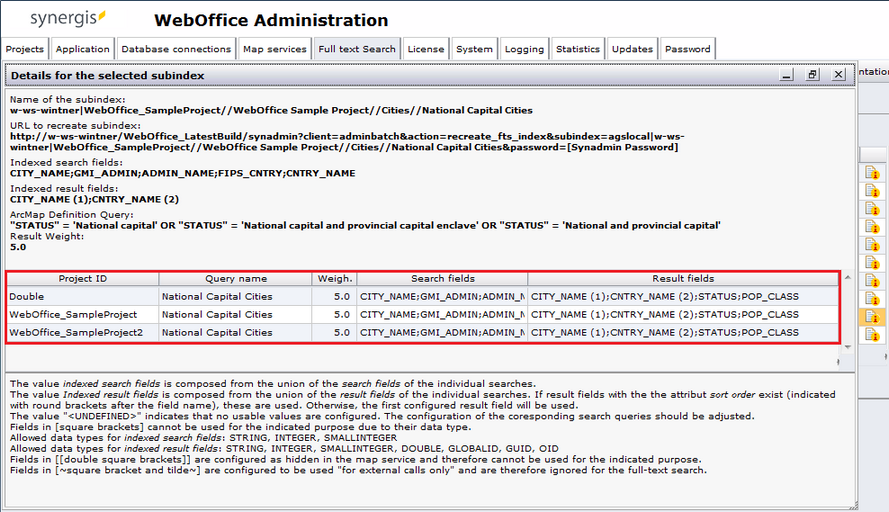Select the Double project row
This screenshot has width=889, height=512.
(422, 297)
